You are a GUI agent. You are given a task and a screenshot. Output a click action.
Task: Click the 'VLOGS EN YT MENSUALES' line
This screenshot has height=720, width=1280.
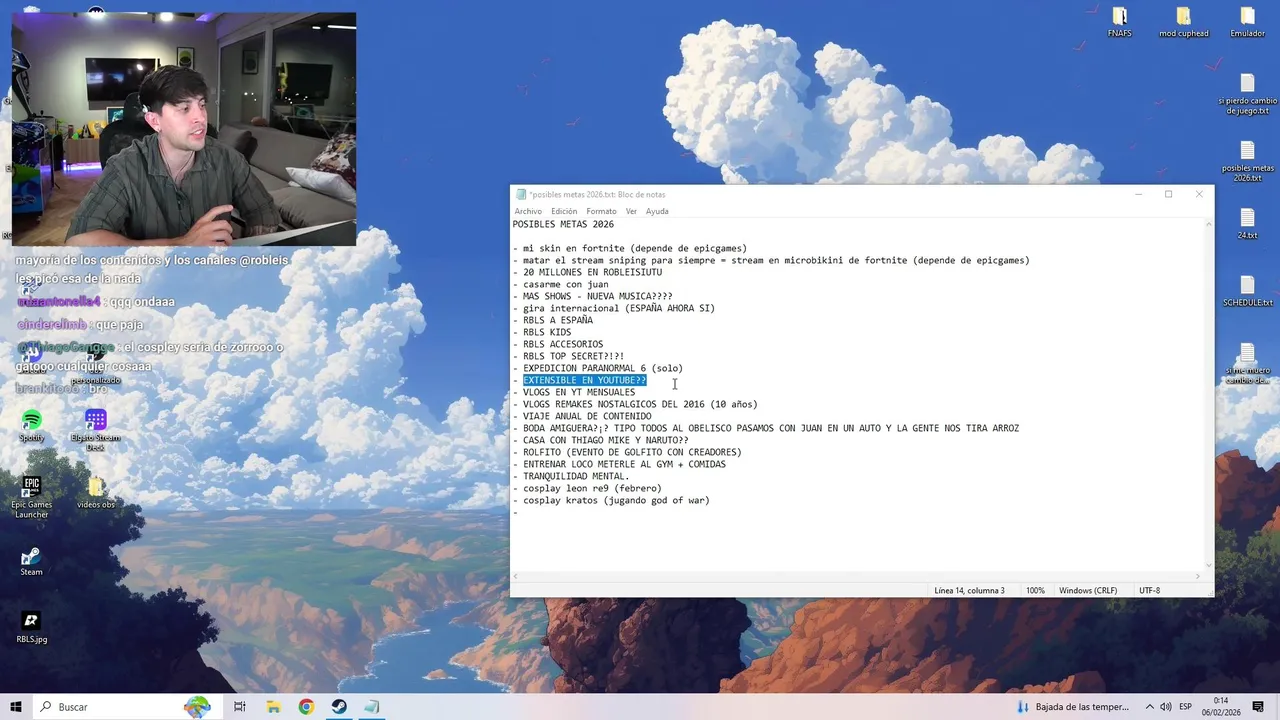574,392
